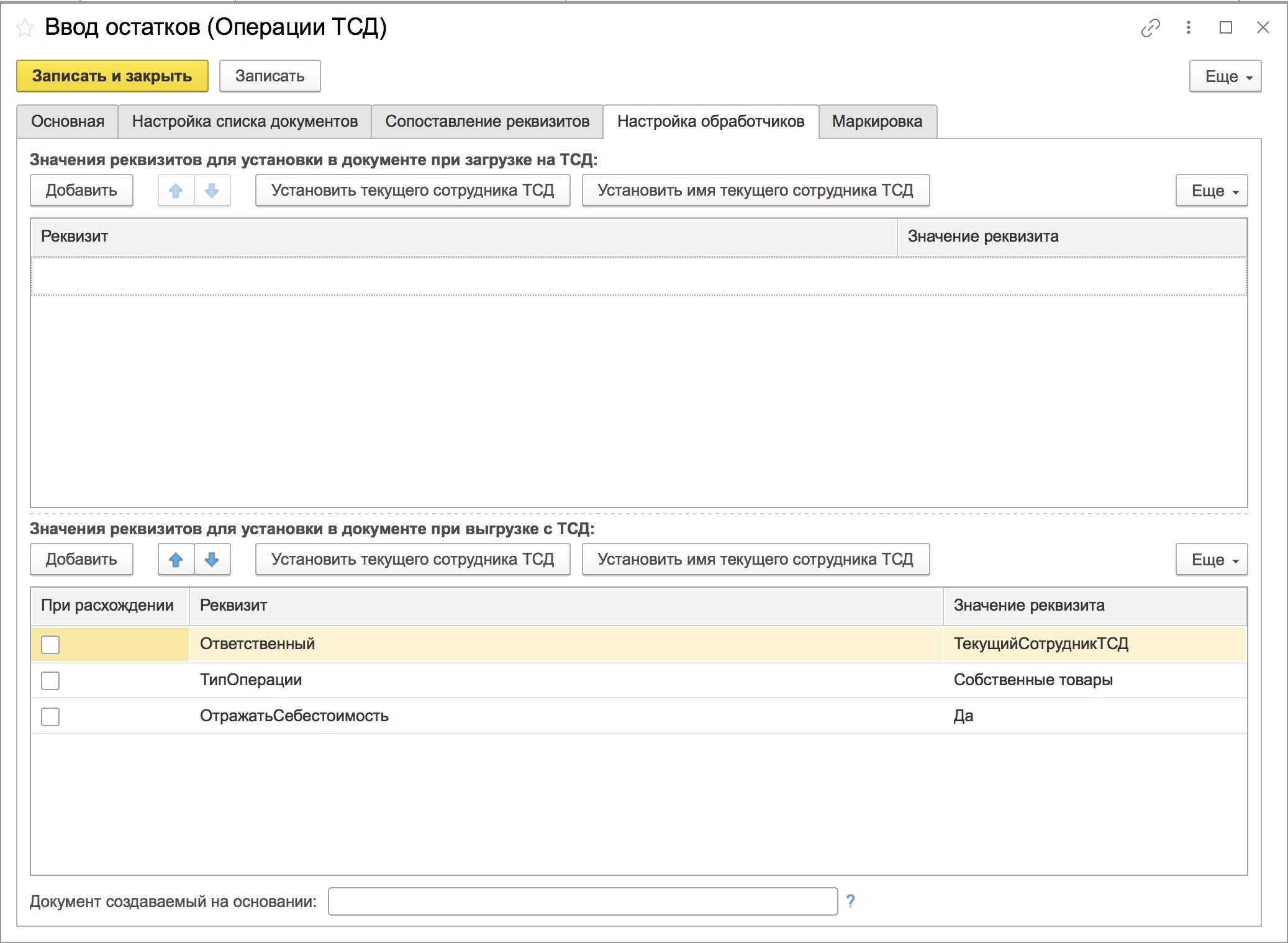Select the Ответственный cell

point(566,644)
